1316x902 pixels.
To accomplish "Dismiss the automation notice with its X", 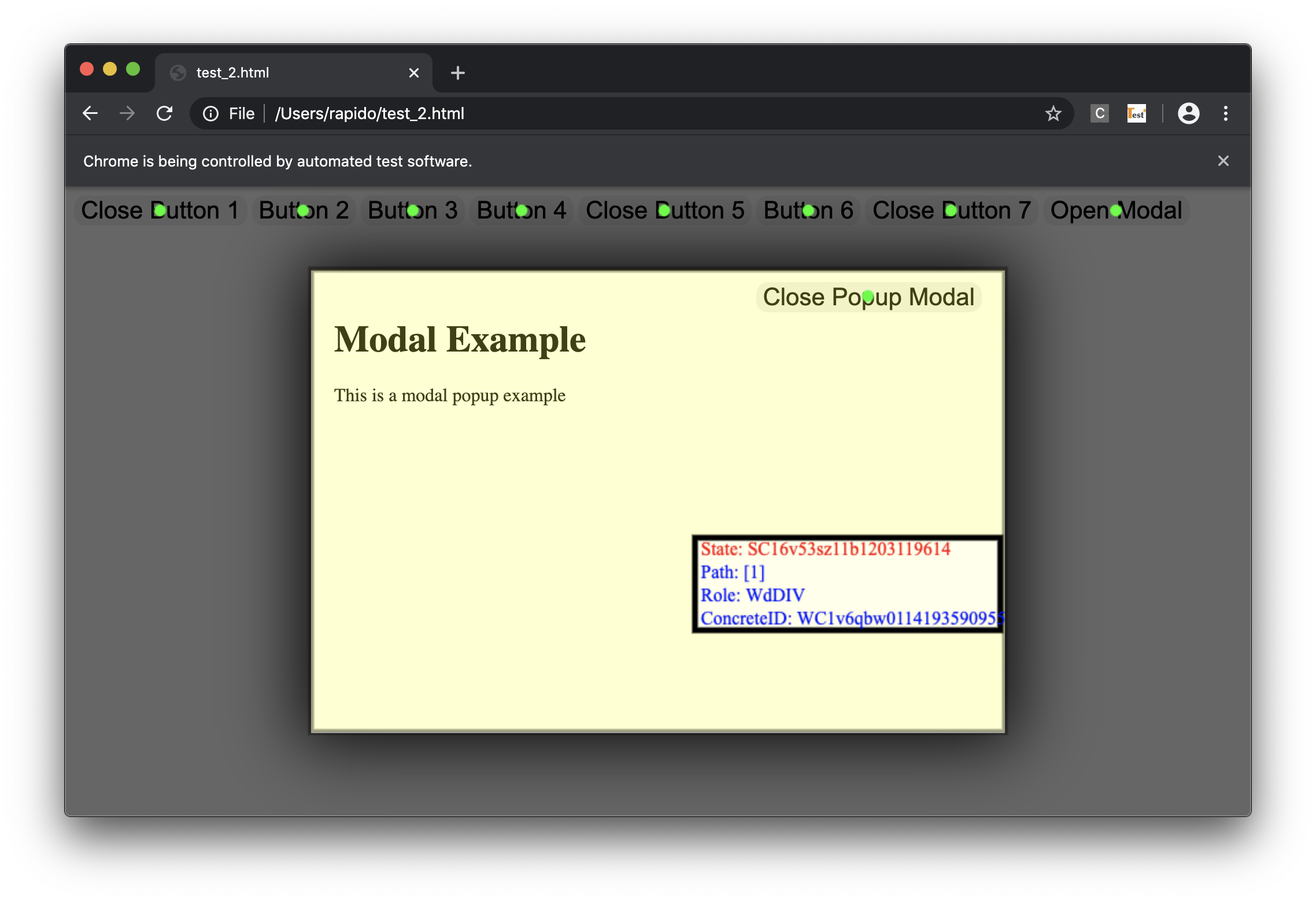I will (1223, 160).
